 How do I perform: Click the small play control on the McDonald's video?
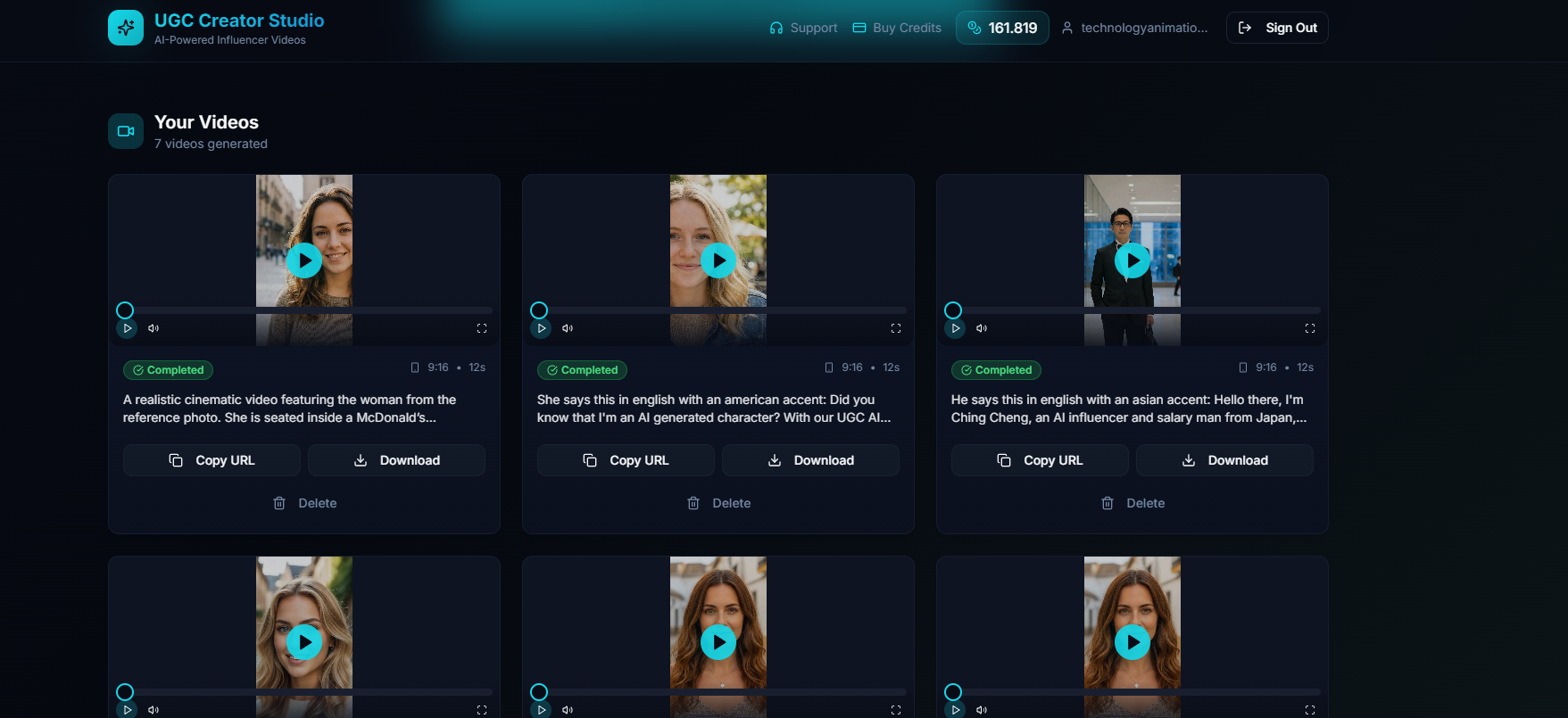(127, 328)
